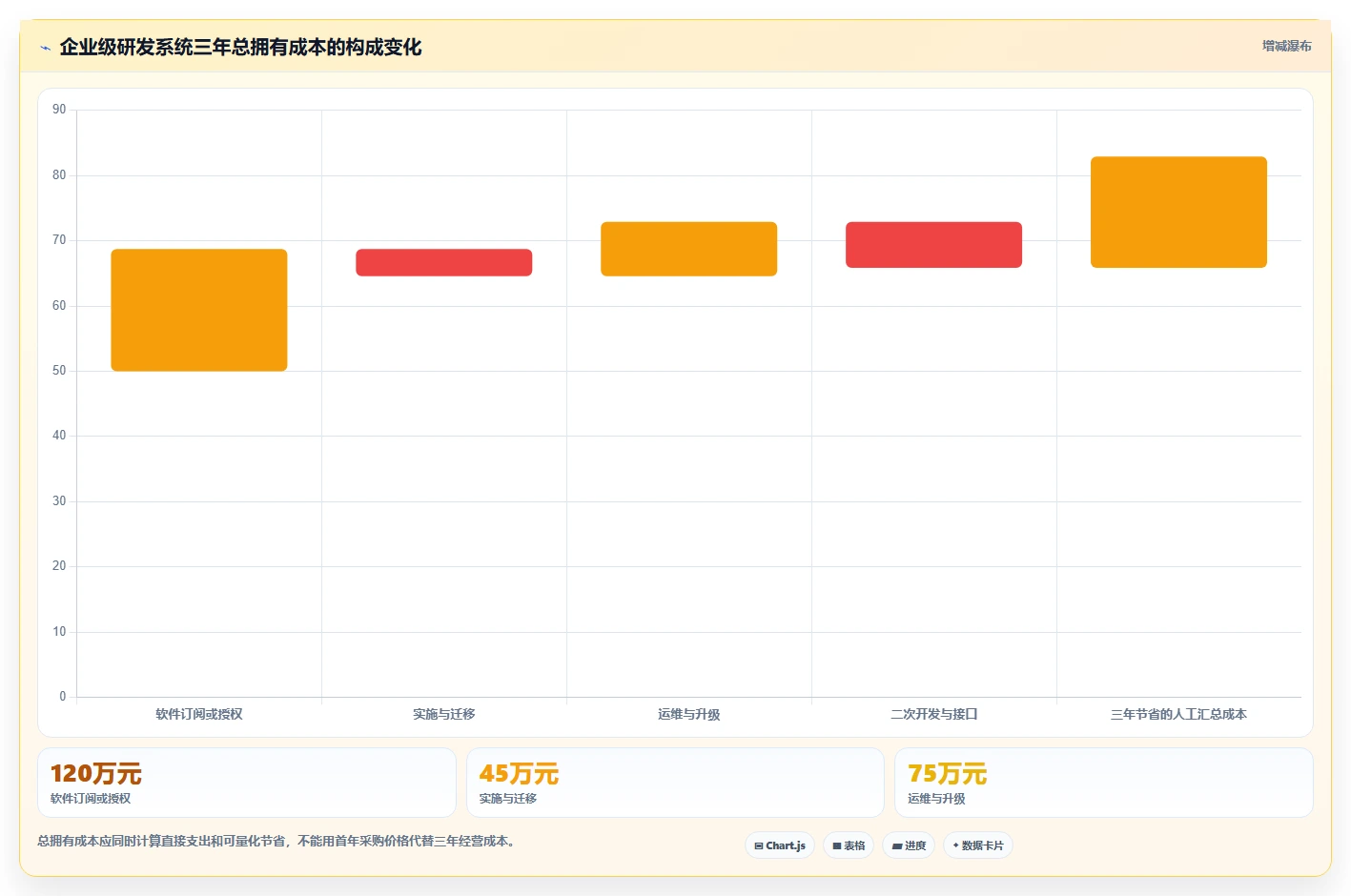Click the title 企业级研发系统三年总拥有成本的构成变化
The width and height of the screenshot is (1351, 896).
[240, 47]
